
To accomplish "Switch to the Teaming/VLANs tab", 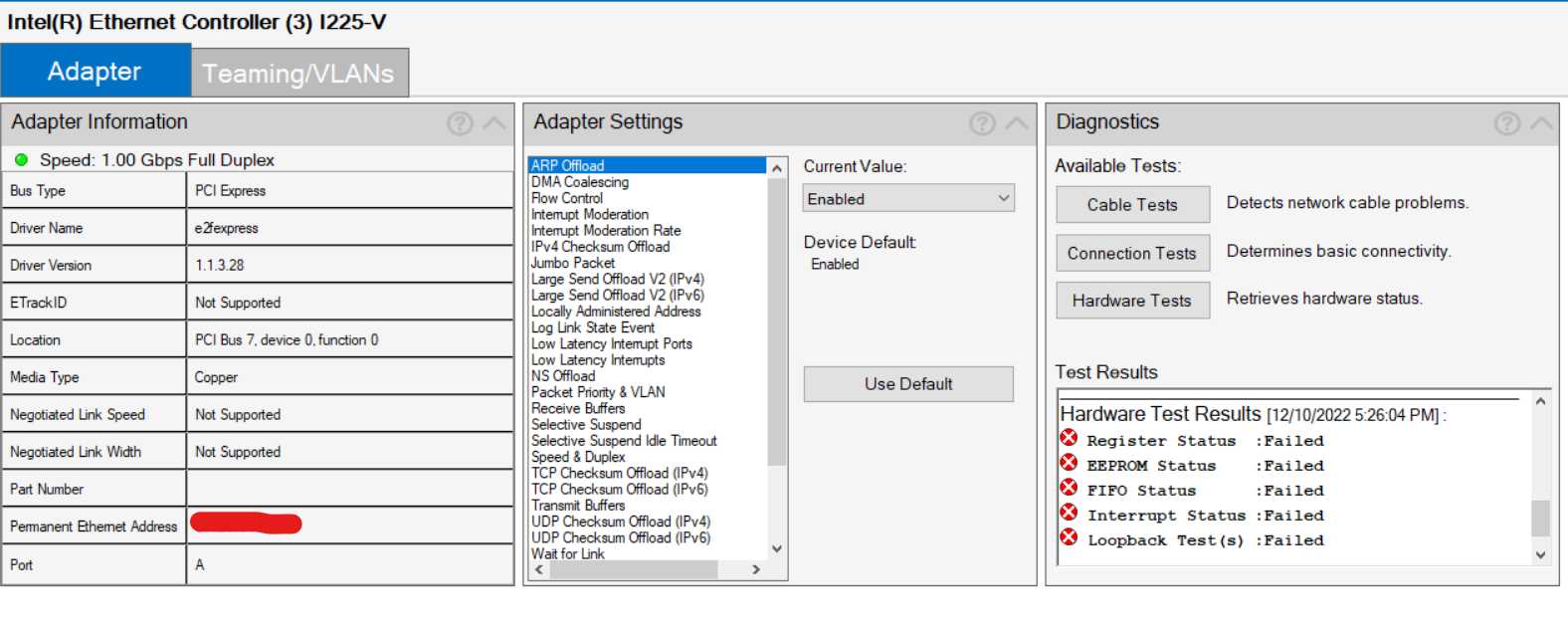I will point(298,73).
